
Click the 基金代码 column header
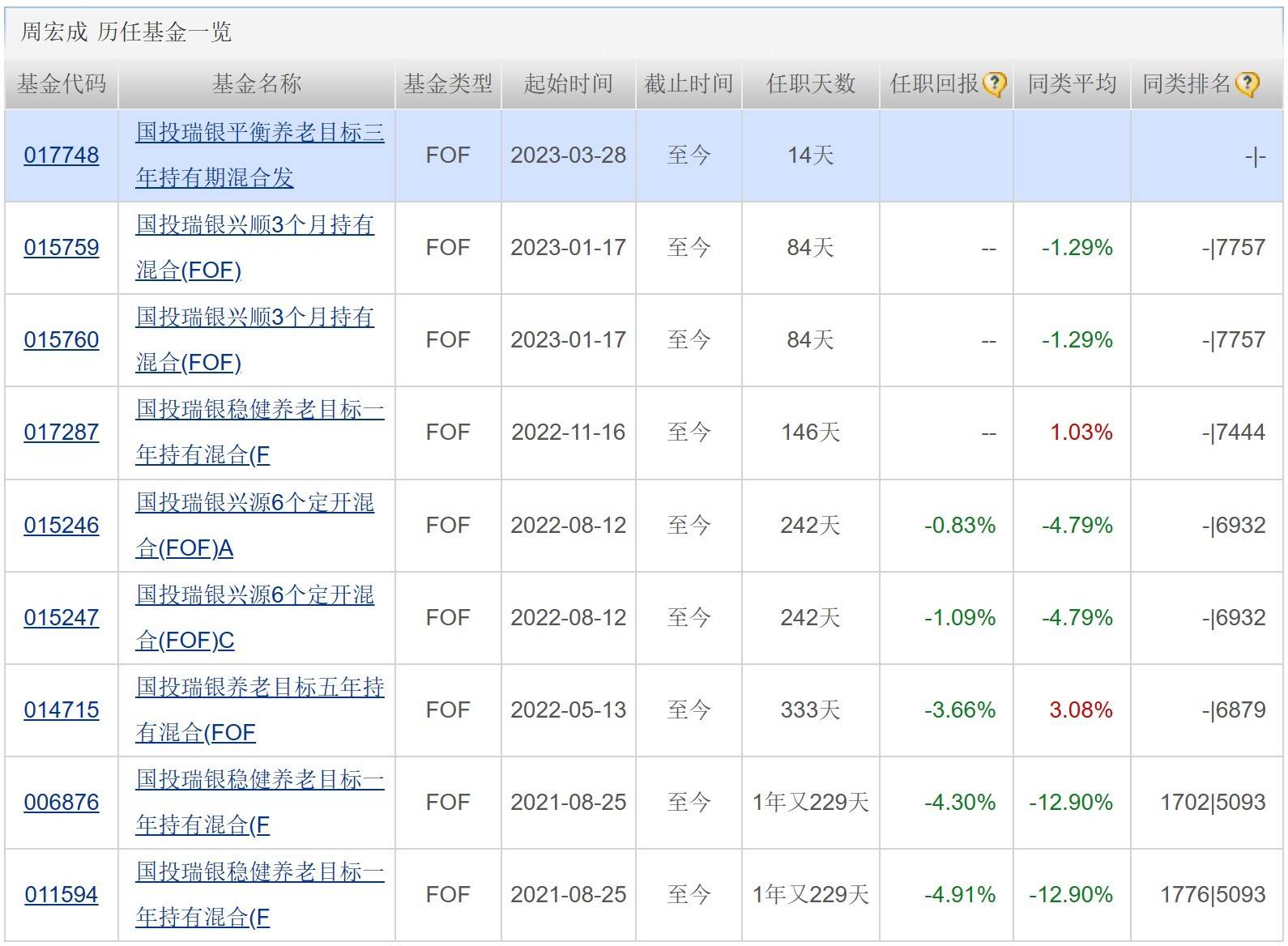click(62, 84)
